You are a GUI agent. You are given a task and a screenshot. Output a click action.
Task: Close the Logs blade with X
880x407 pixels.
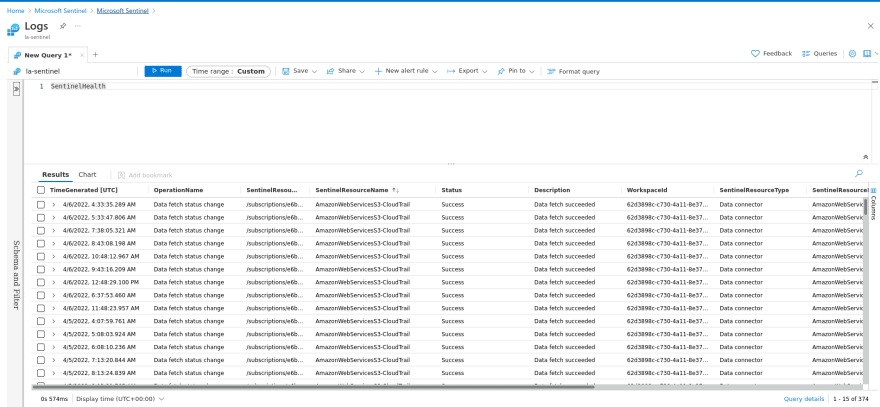pos(870,26)
